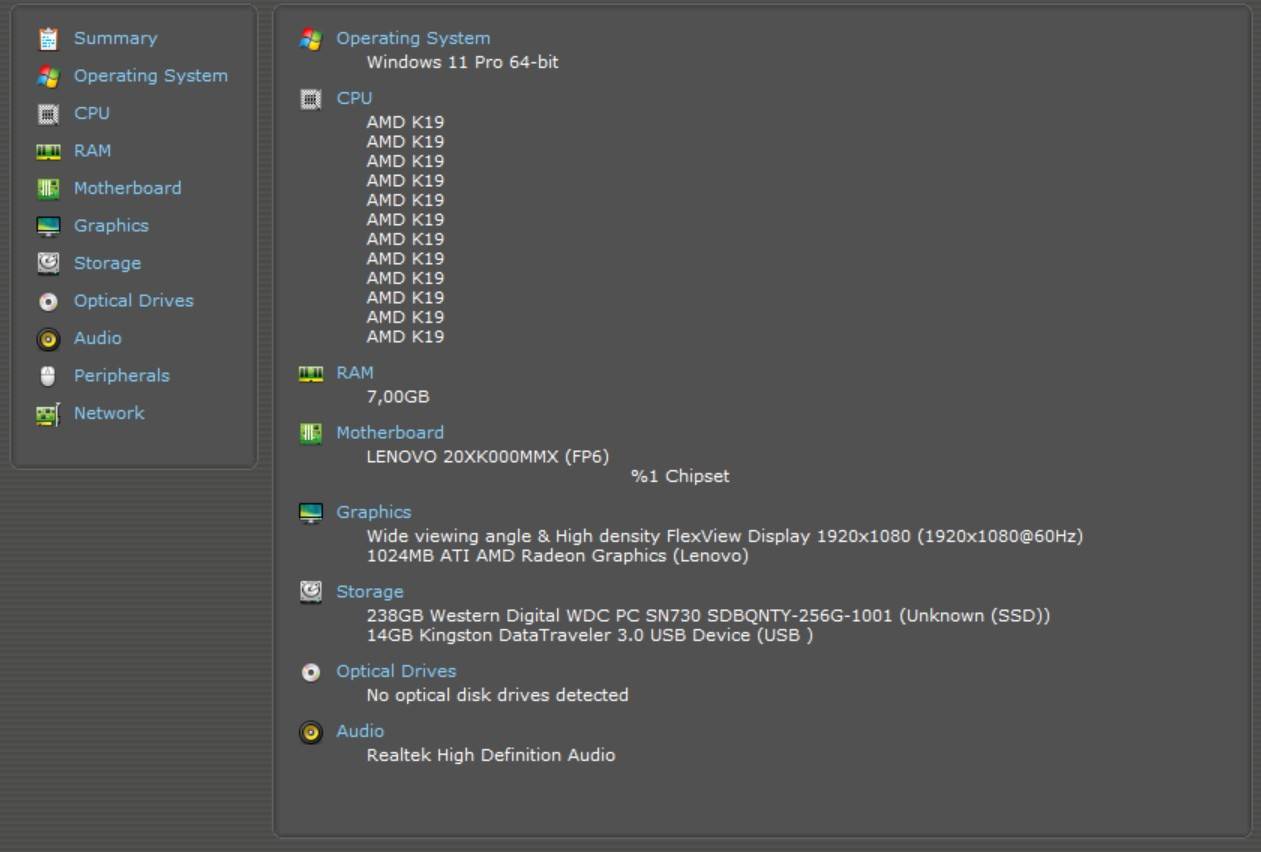Viewport: 1261px width, 852px height.
Task: Open the Summary section in sidebar
Action: 115,39
